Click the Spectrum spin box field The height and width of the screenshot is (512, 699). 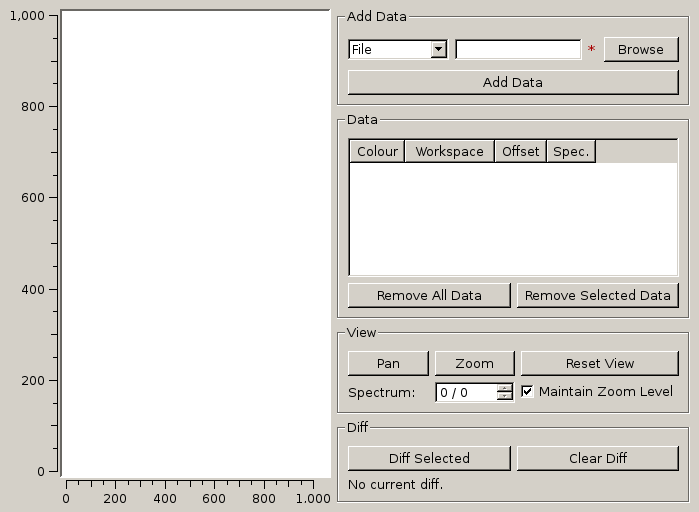click(466, 392)
